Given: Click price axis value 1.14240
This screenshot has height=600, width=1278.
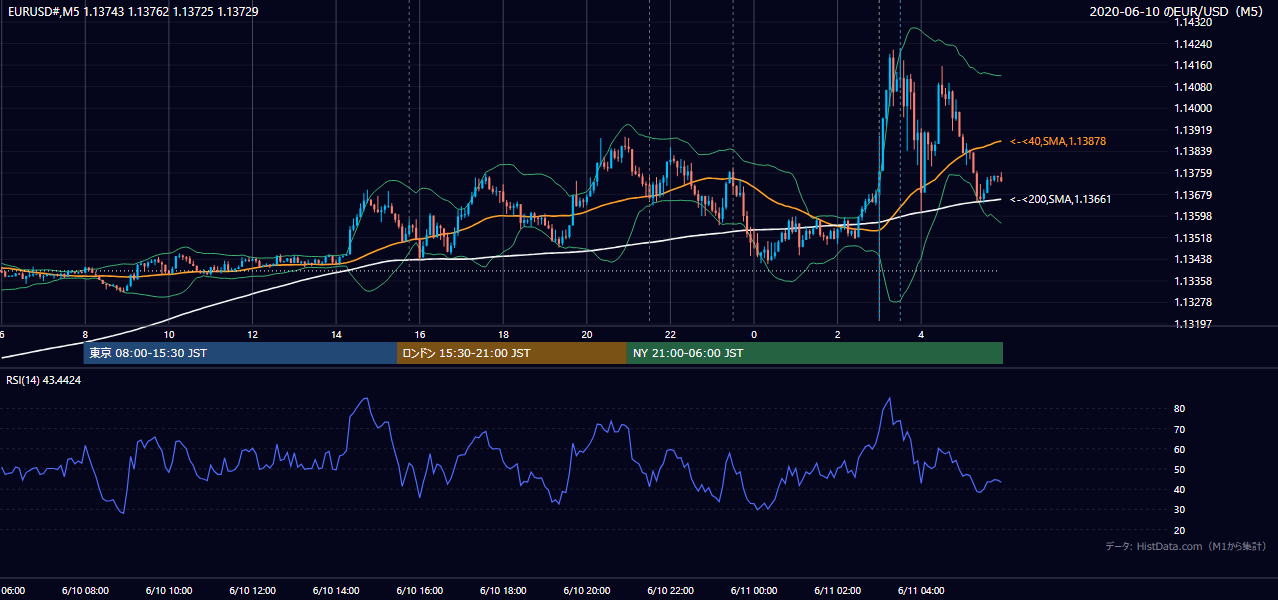Looking at the screenshot, I should (x=1192, y=44).
